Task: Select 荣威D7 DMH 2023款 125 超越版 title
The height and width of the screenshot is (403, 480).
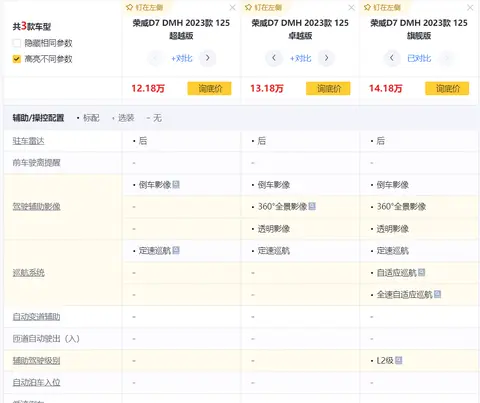Action: point(181,29)
